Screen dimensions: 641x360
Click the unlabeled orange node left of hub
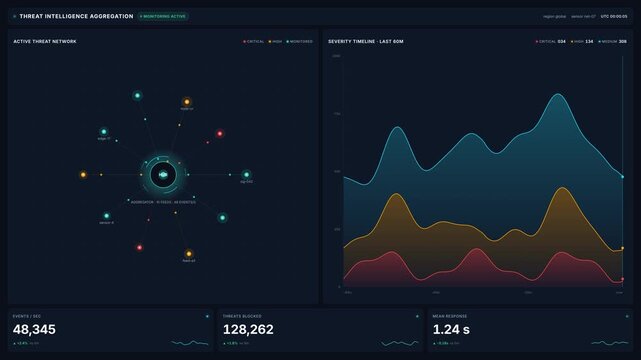click(x=83, y=175)
